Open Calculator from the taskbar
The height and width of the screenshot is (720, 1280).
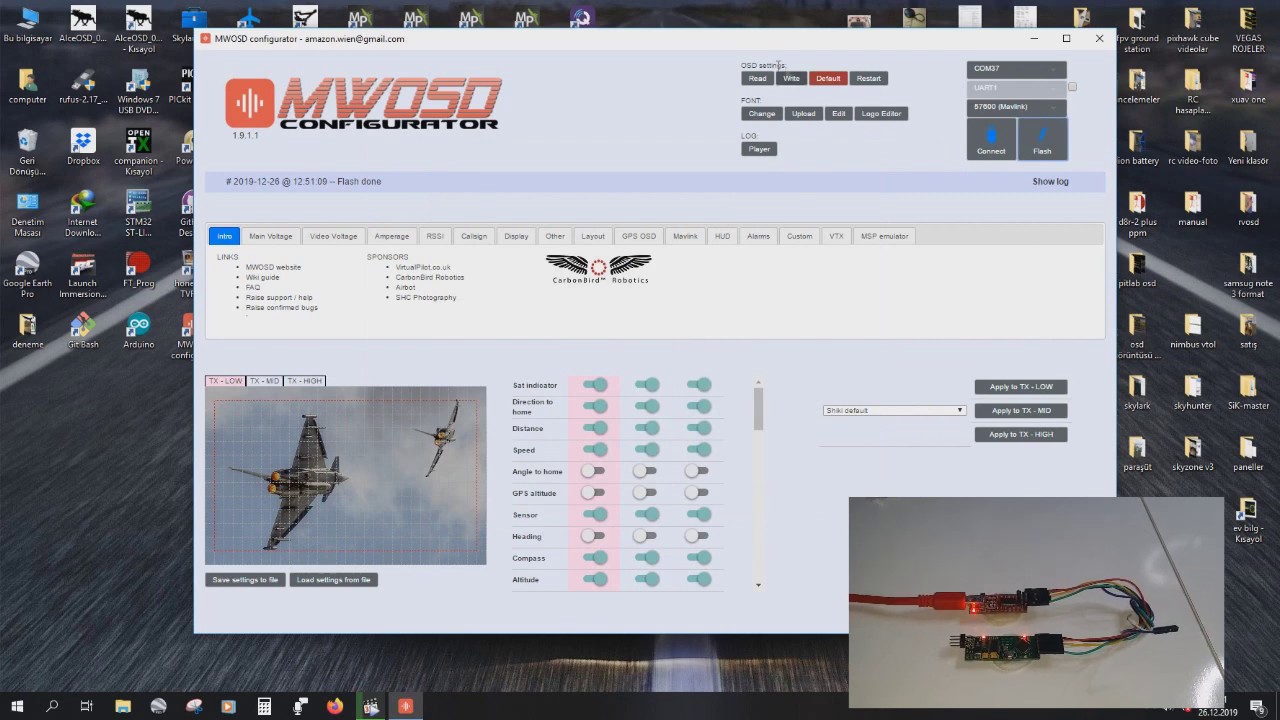tap(264, 706)
